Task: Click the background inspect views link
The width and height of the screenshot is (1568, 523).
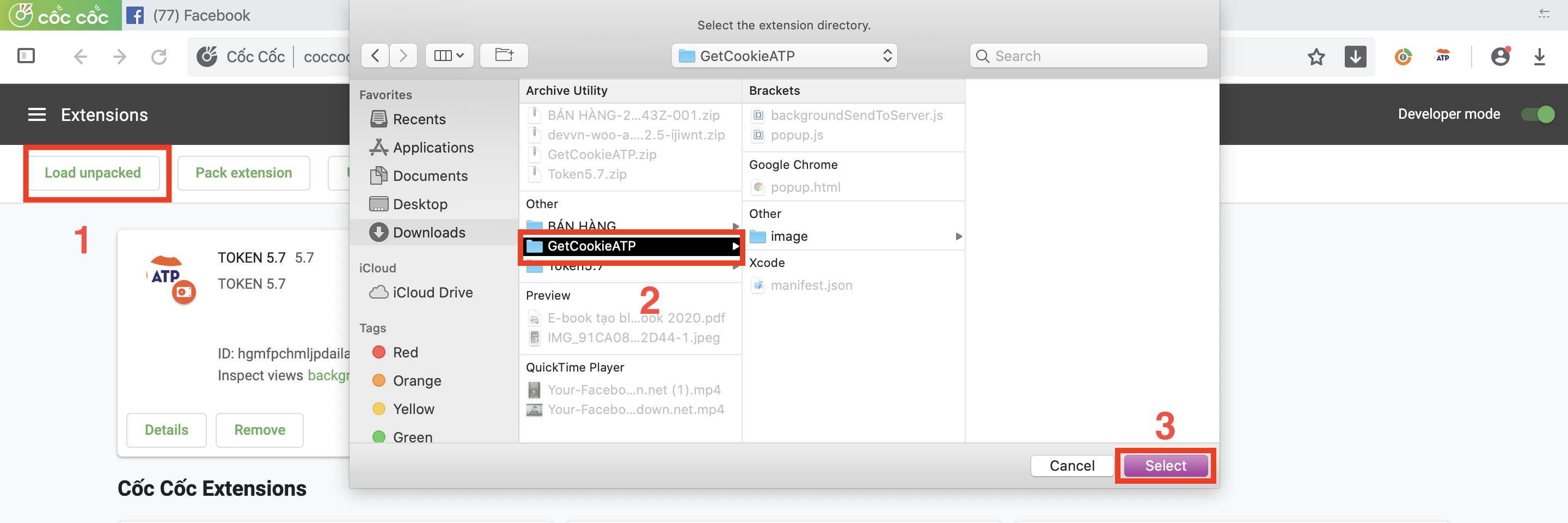Action: (x=329, y=376)
